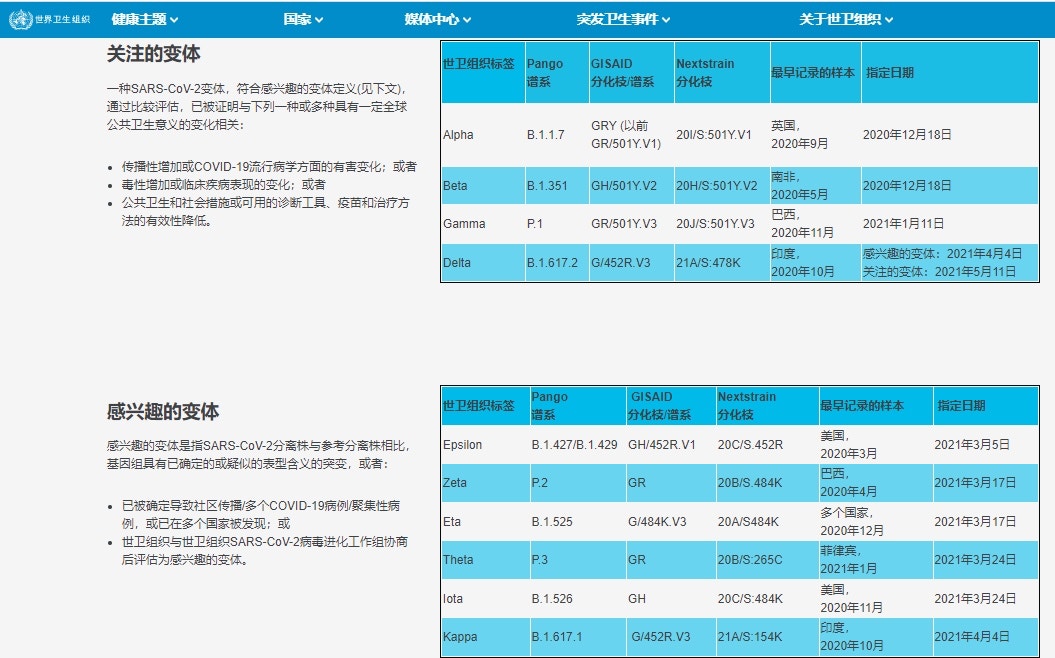Open the 关于世卫组织 menu

845,19
